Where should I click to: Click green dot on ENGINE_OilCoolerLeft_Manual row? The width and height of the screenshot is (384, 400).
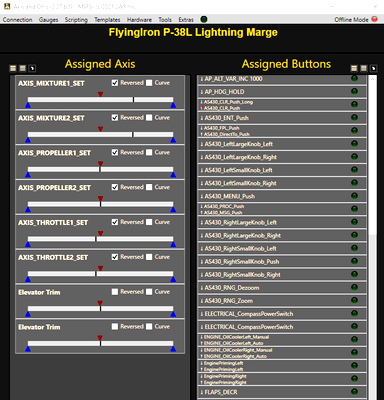(354, 339)
